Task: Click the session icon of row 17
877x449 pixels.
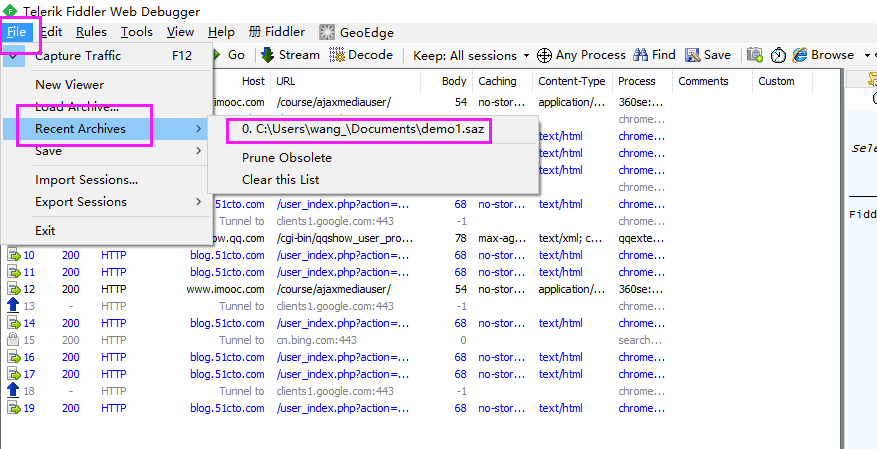Action: [13, 374]
